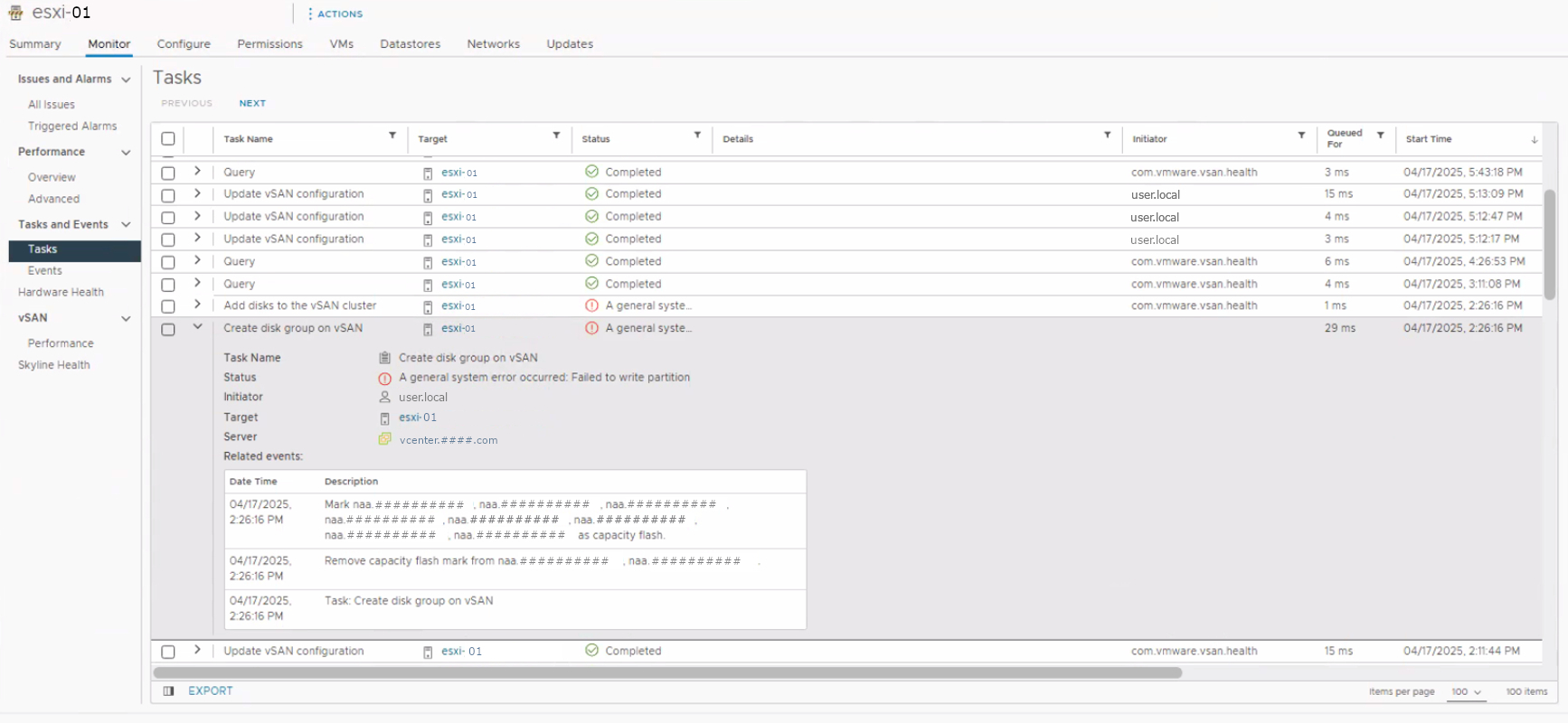Click the horizontal scrollbar below the table

[x=667, y=672]
